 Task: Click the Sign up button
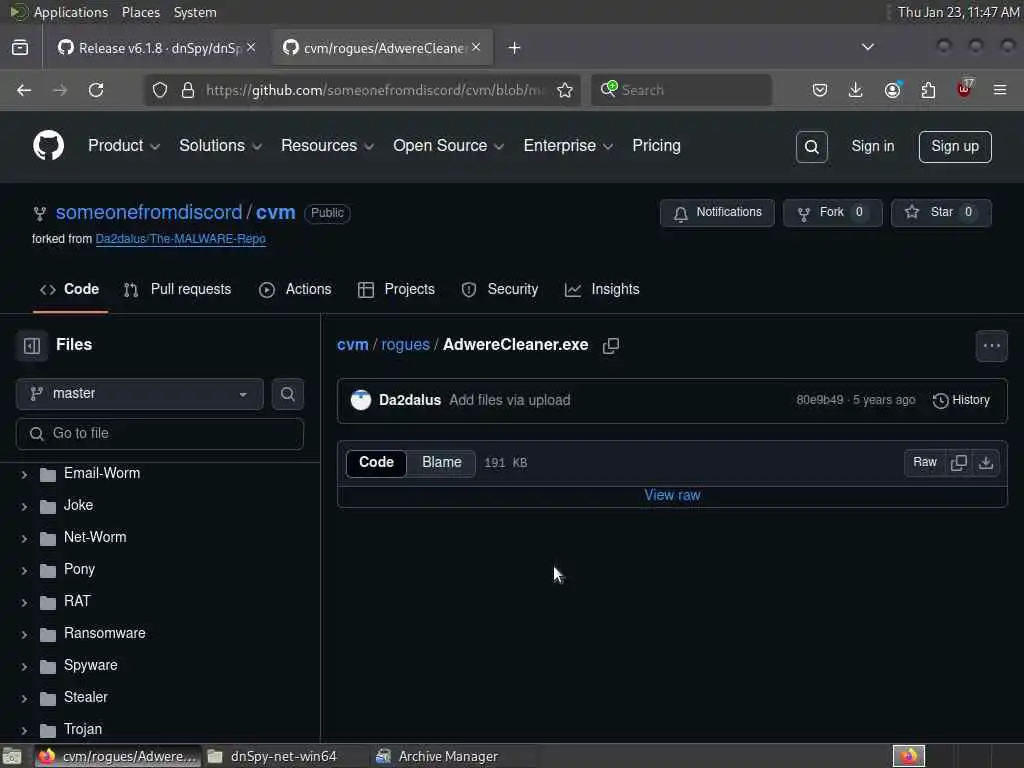(x=955, y=146)
